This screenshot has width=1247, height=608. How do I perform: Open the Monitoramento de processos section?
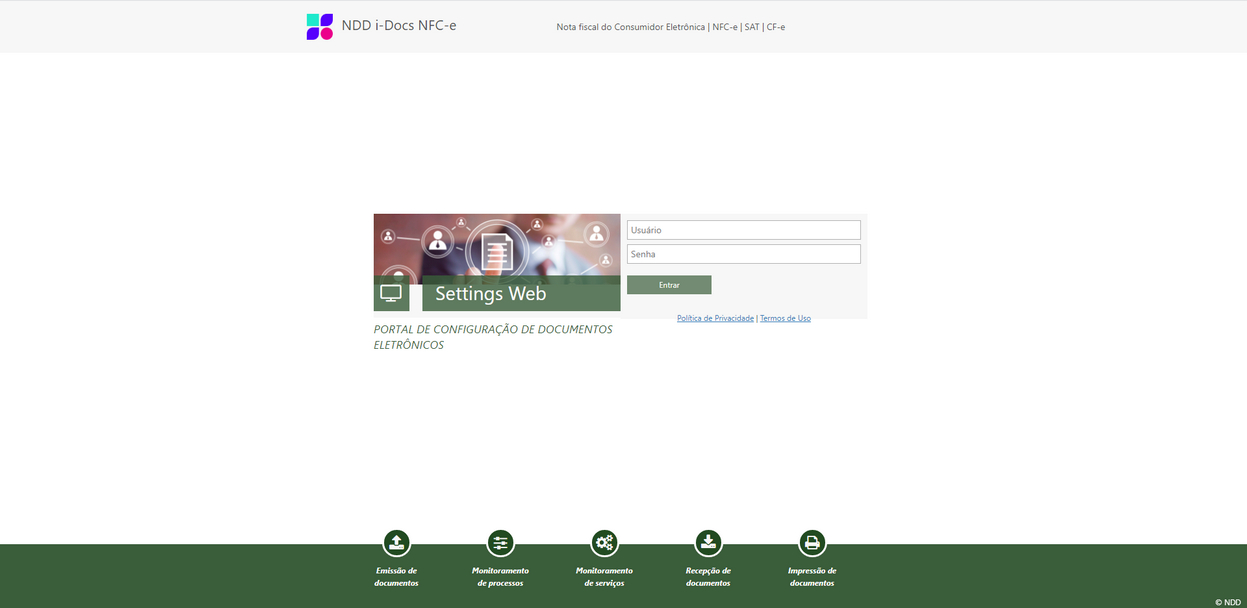click(500, 576)
